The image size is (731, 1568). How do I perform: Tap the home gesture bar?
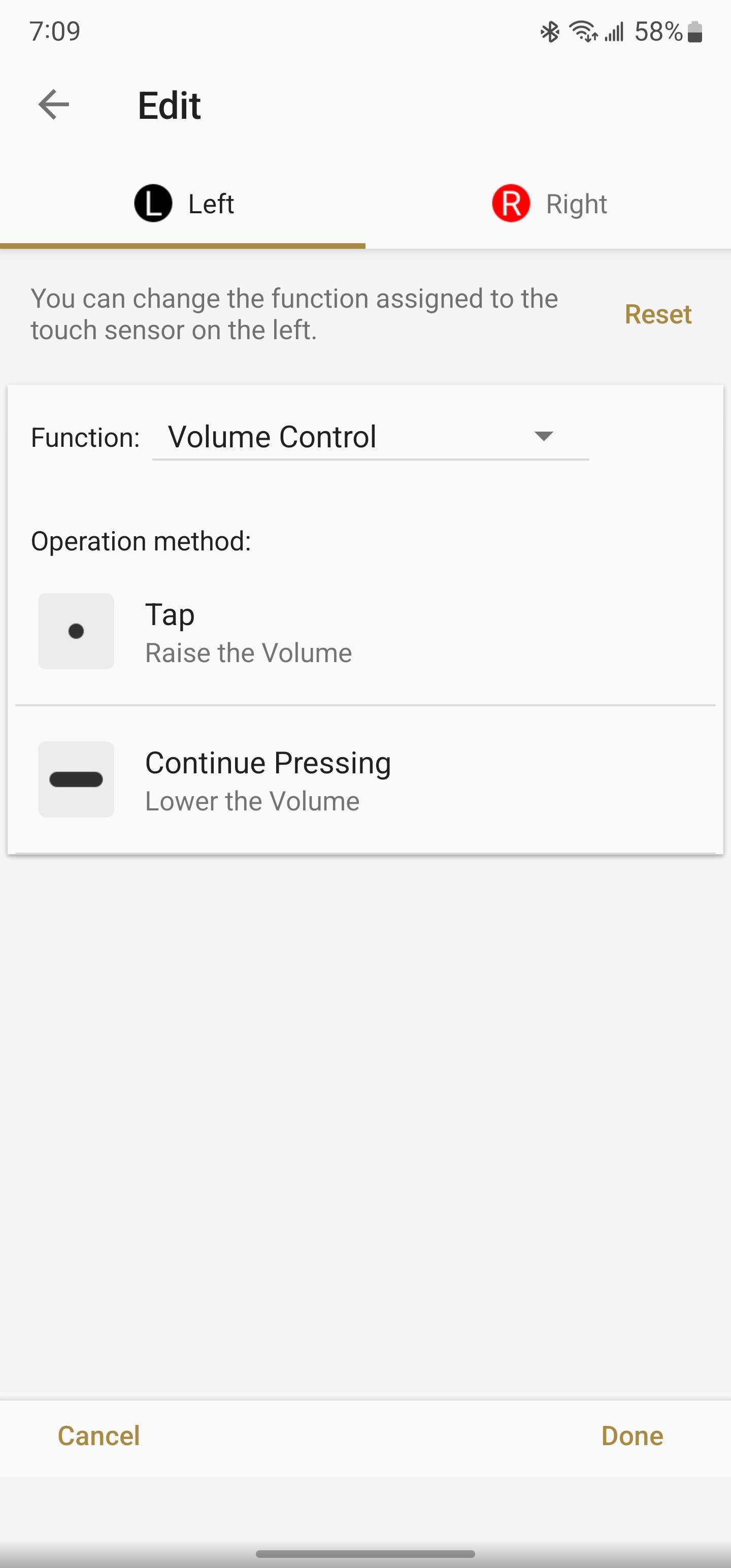(365, 1553)
